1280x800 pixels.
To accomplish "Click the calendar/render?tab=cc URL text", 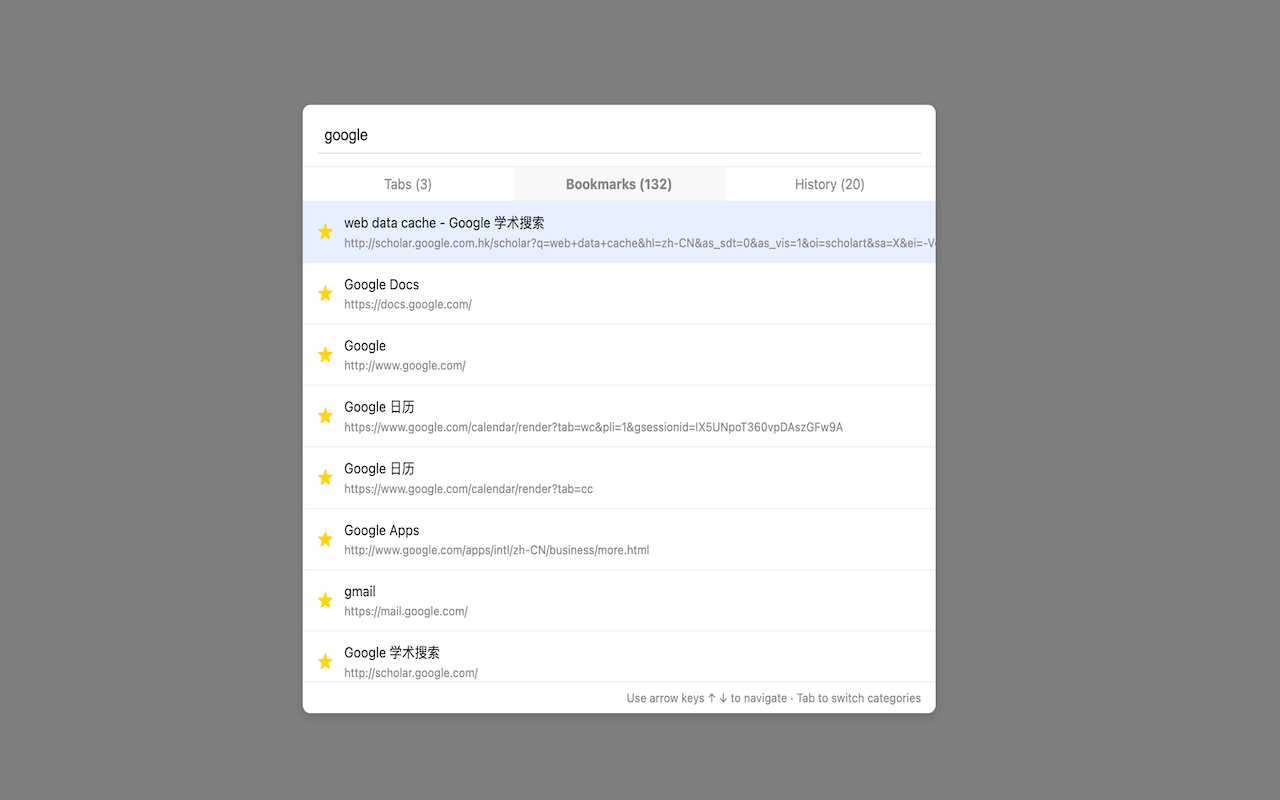I will [x=469, y=489].
